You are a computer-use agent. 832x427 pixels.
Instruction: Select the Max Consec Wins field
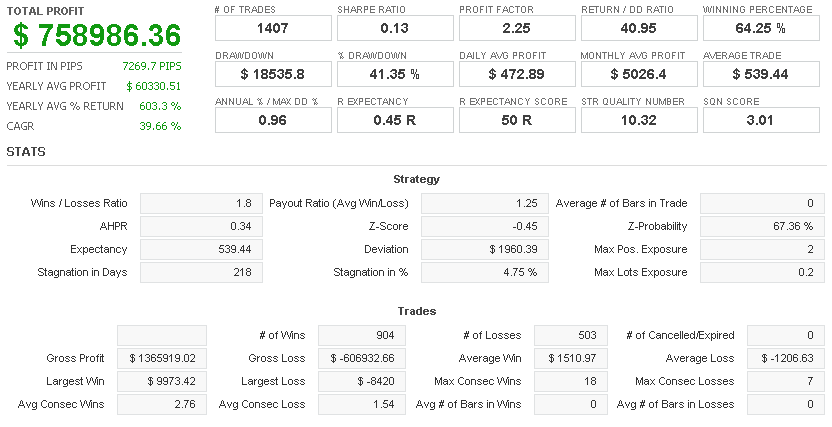[x=569, y=381]
